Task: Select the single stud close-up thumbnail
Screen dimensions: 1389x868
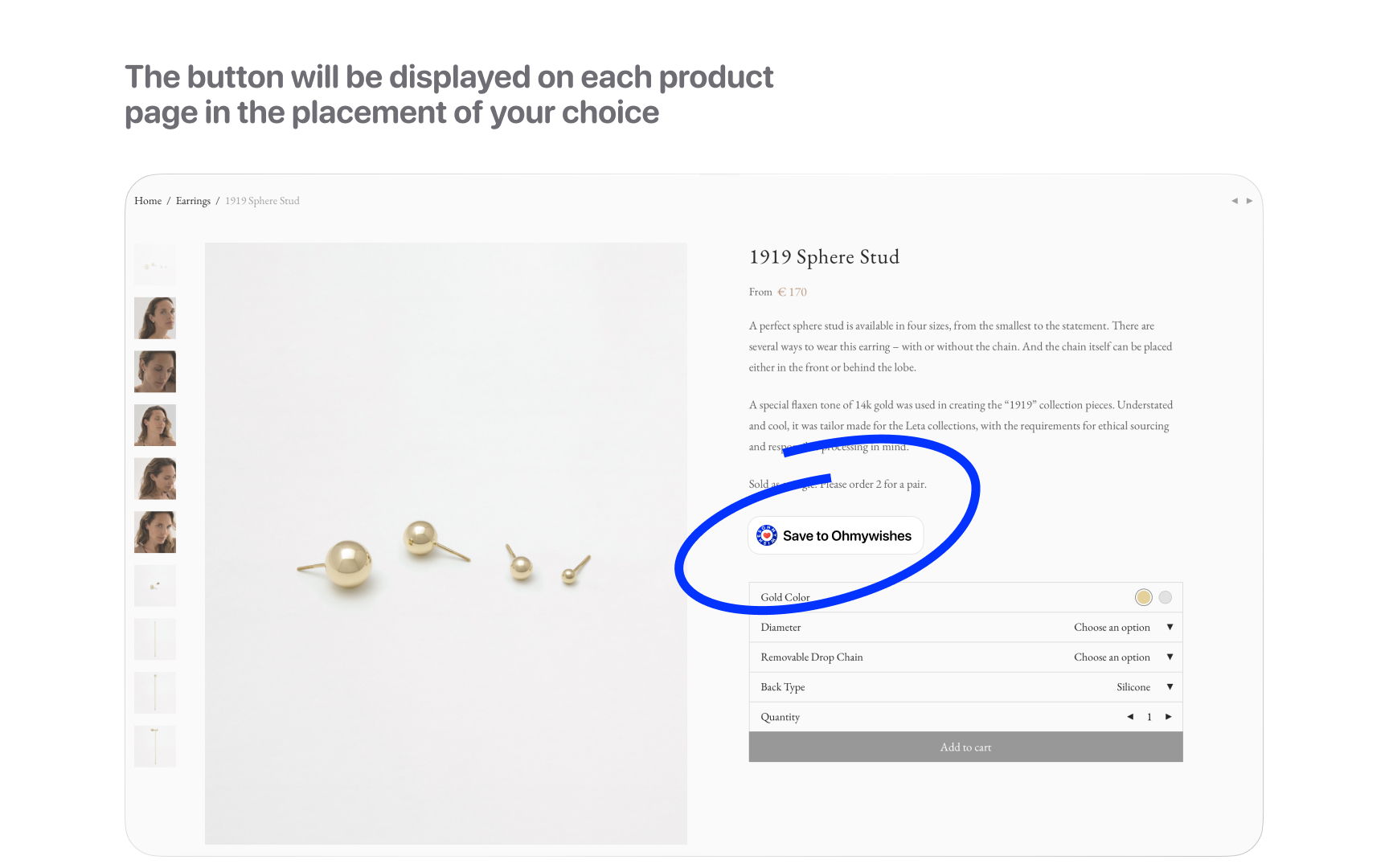Action: (154, 585)
